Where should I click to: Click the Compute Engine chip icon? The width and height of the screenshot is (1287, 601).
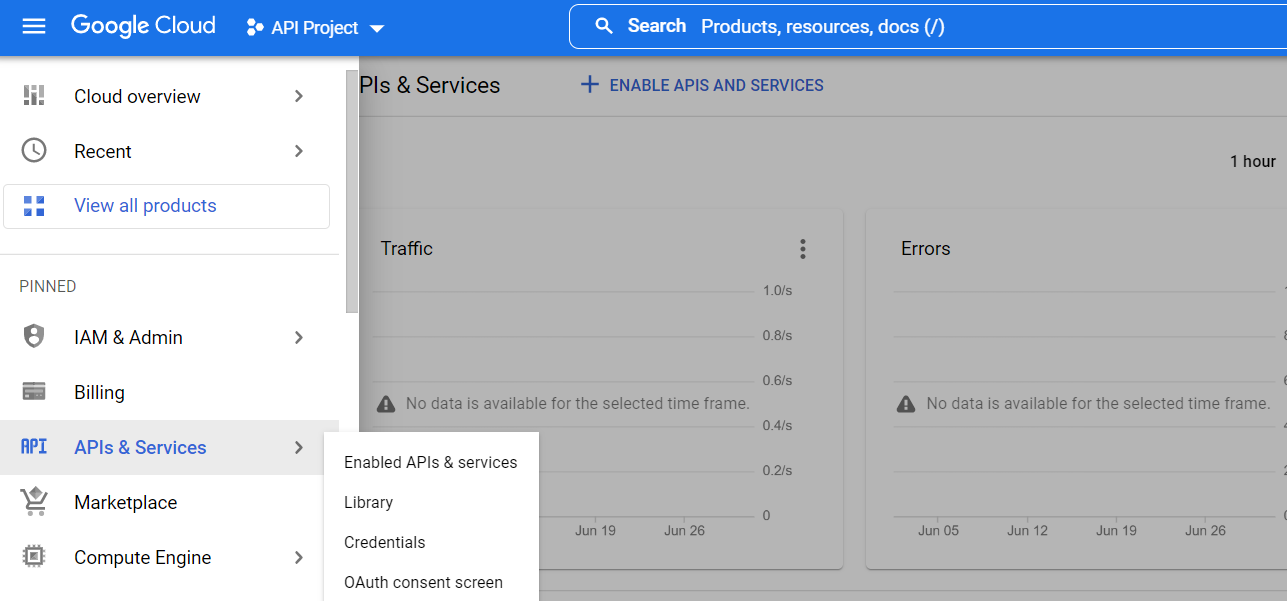click(x=34, y=557)
